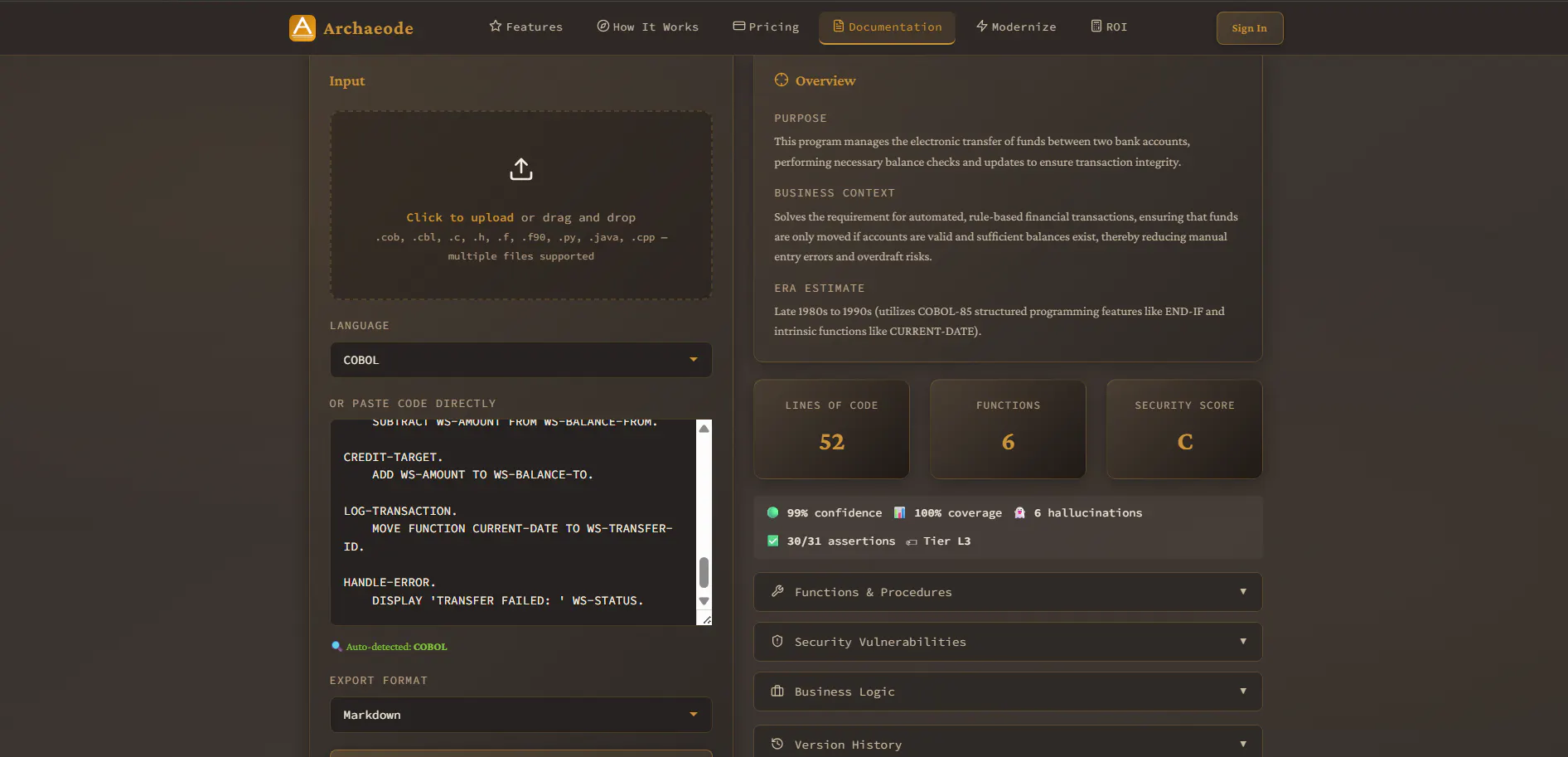Click the '100% coverage' text

958,513
